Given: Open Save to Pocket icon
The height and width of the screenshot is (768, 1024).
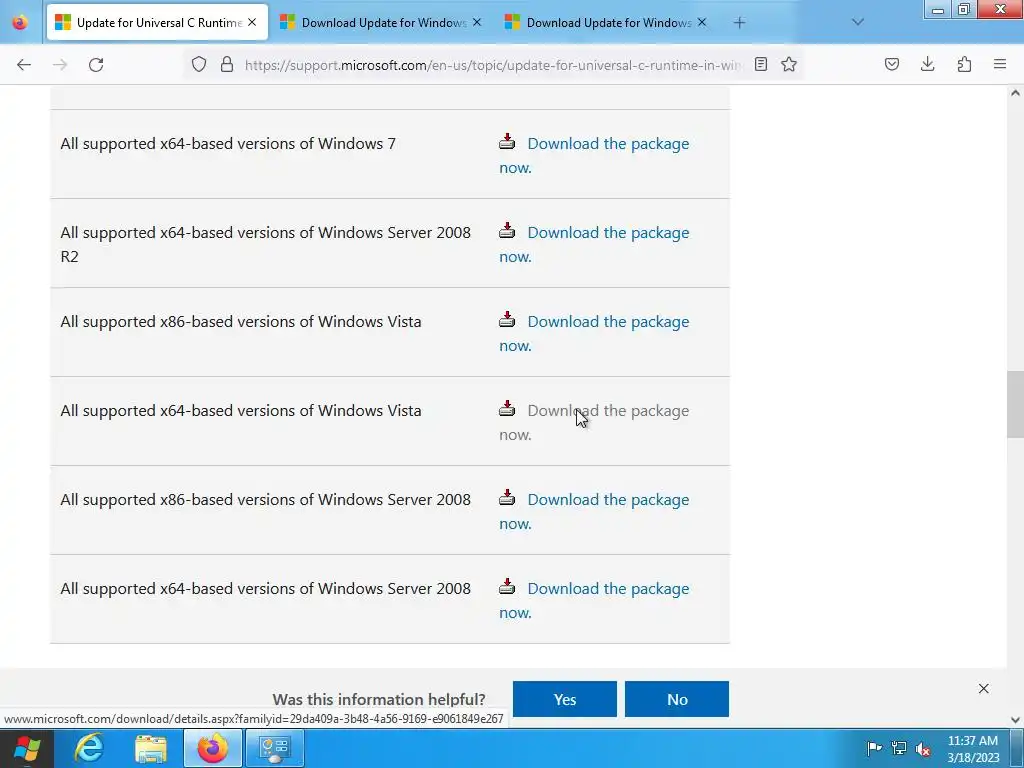Looking at the screenshot, I should [891, 64].
